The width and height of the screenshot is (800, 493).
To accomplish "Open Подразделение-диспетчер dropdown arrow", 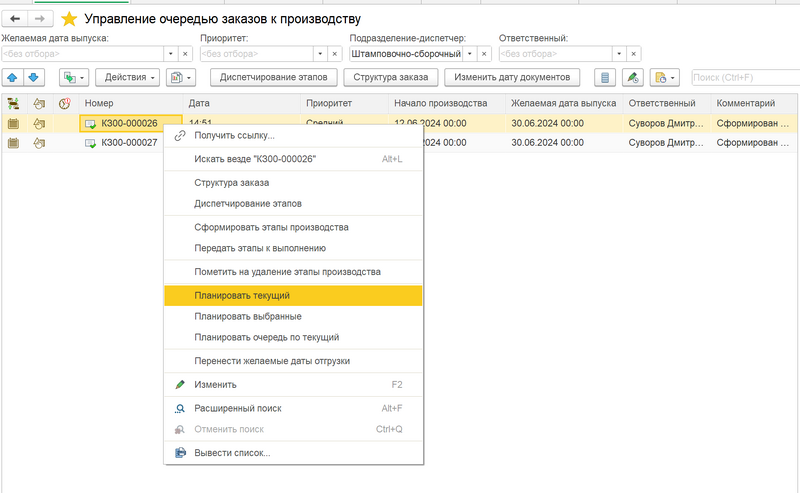I will tap(470, 54).
